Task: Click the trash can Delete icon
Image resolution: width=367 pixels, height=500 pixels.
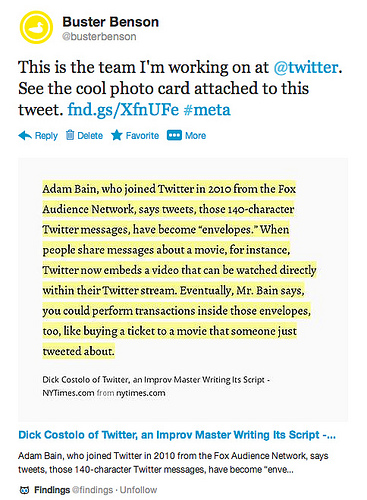Action: pos(70,135)
